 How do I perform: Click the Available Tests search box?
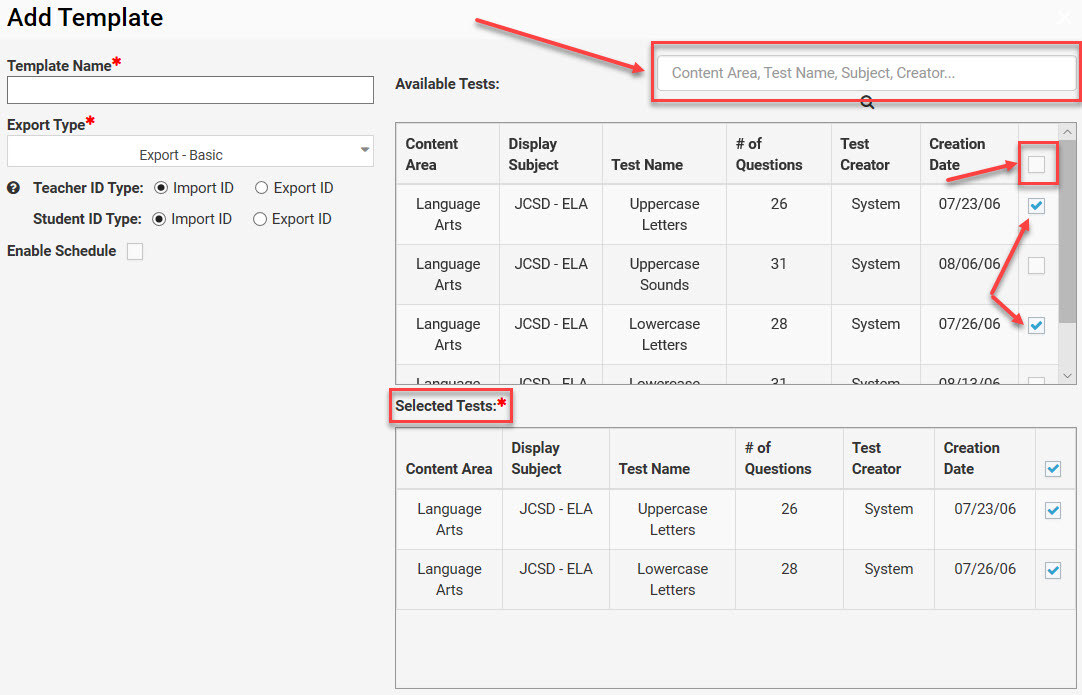click(865, 73)
